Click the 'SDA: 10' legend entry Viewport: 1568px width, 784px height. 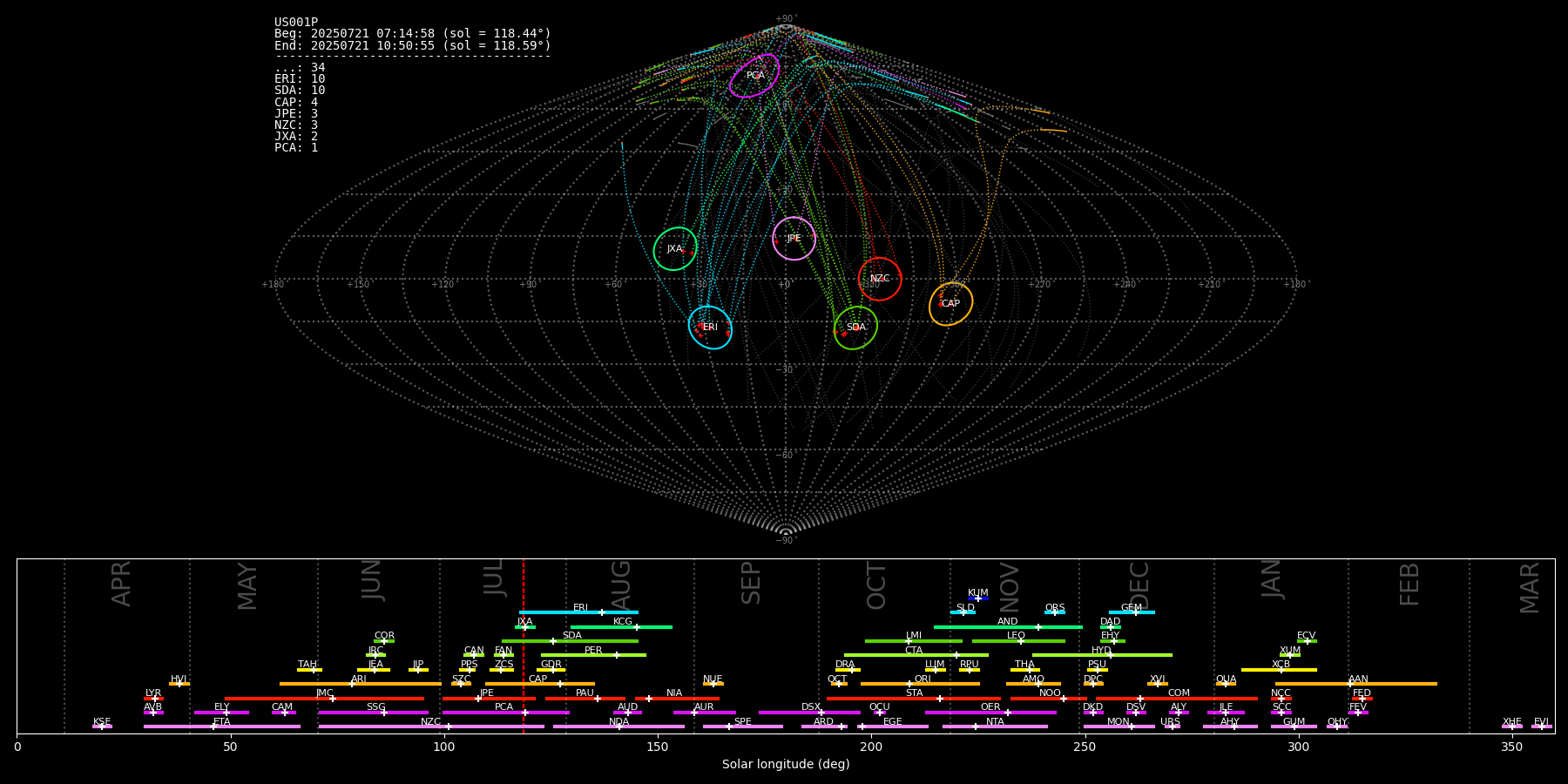coord(300,91)
